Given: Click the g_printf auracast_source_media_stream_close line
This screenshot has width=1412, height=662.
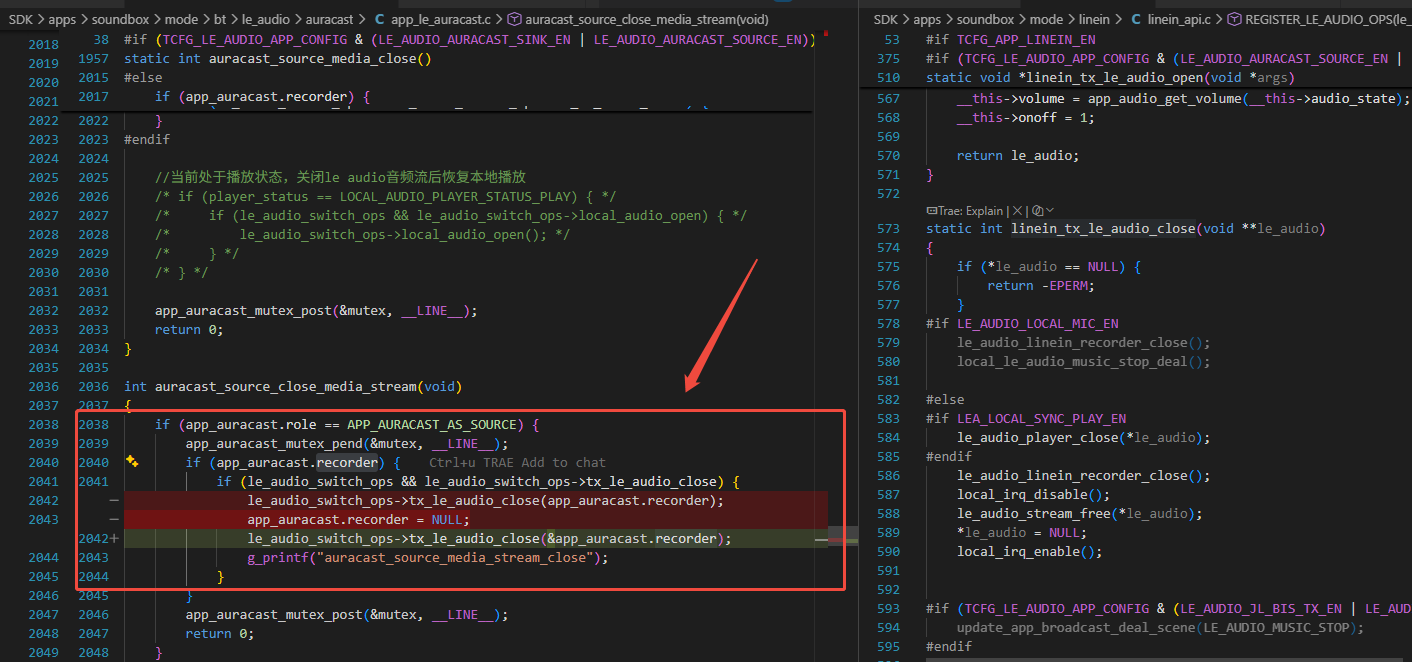Looking at the screenshot, I should click(428, 558).
